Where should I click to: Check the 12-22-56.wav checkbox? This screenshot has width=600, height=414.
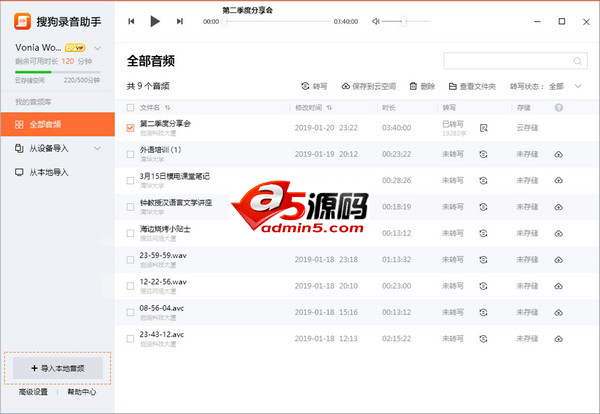[130, 286]
